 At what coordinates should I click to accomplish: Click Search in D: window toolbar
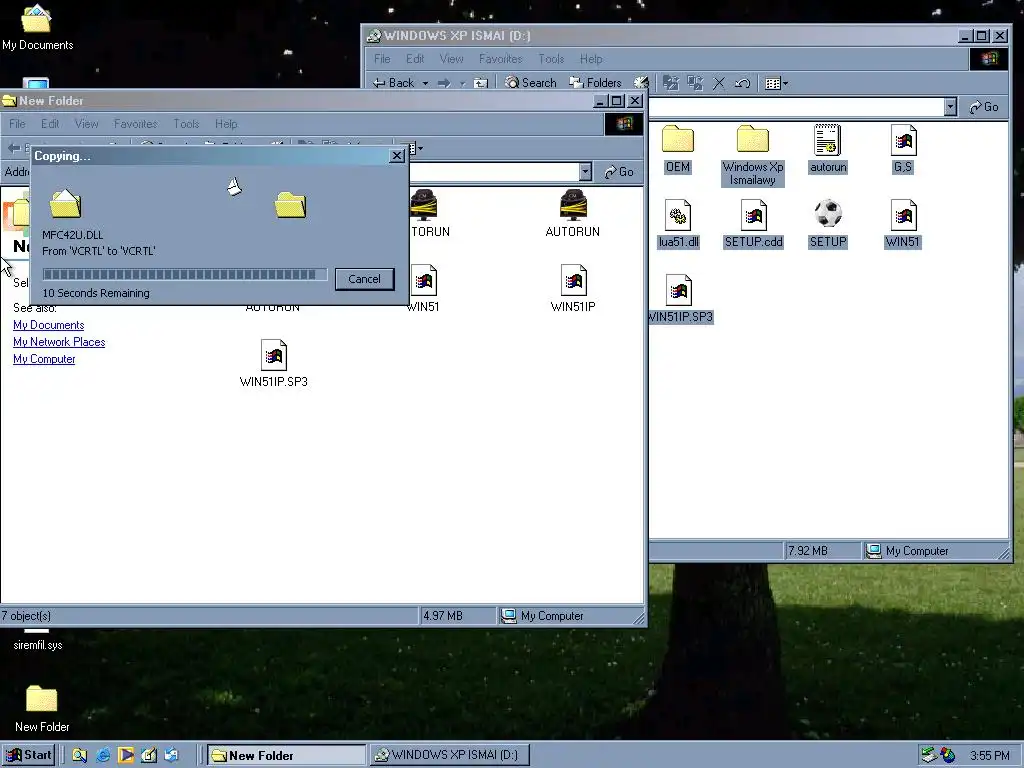531,83
